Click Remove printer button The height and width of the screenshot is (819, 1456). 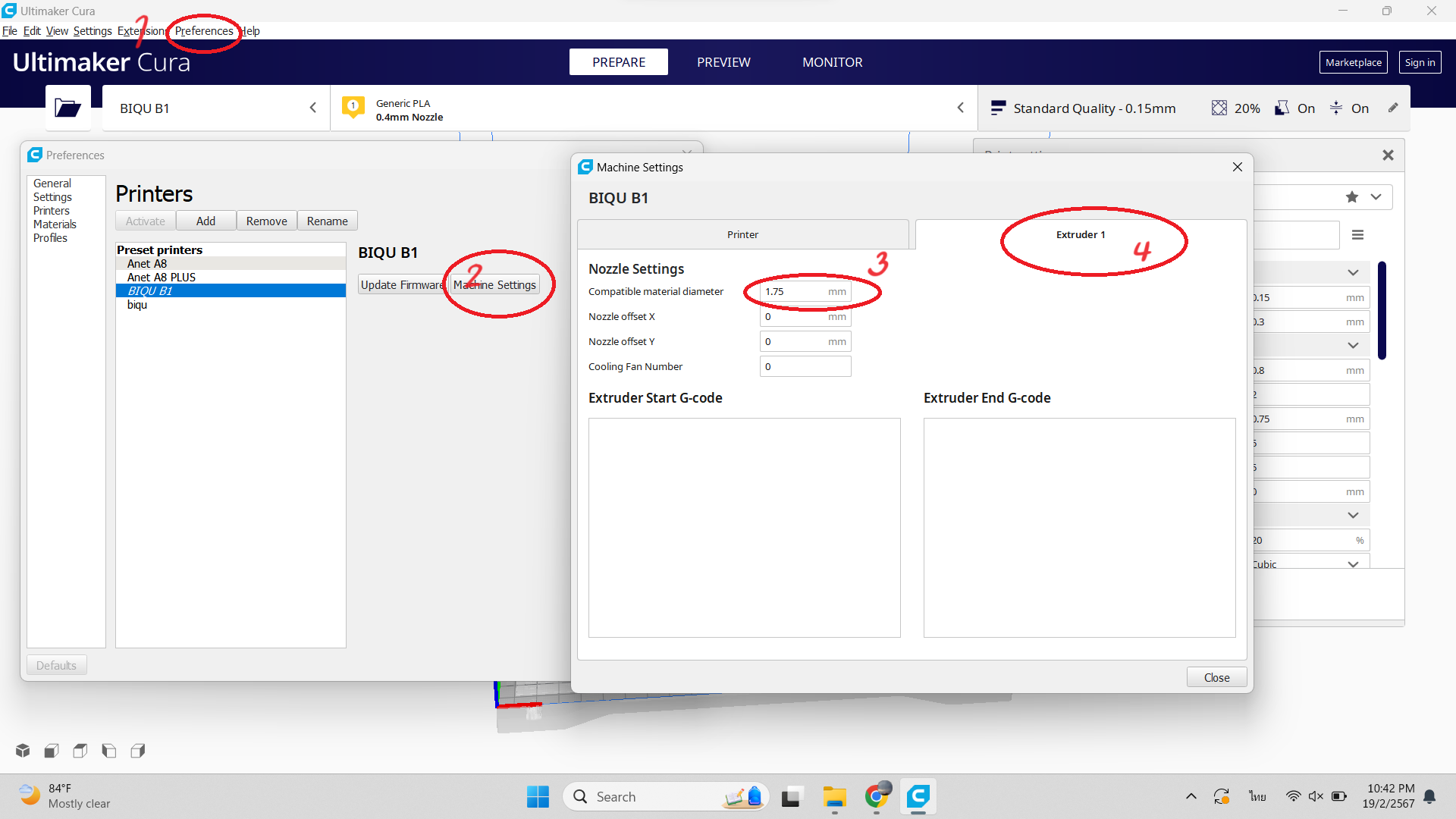tap(266, 221)
